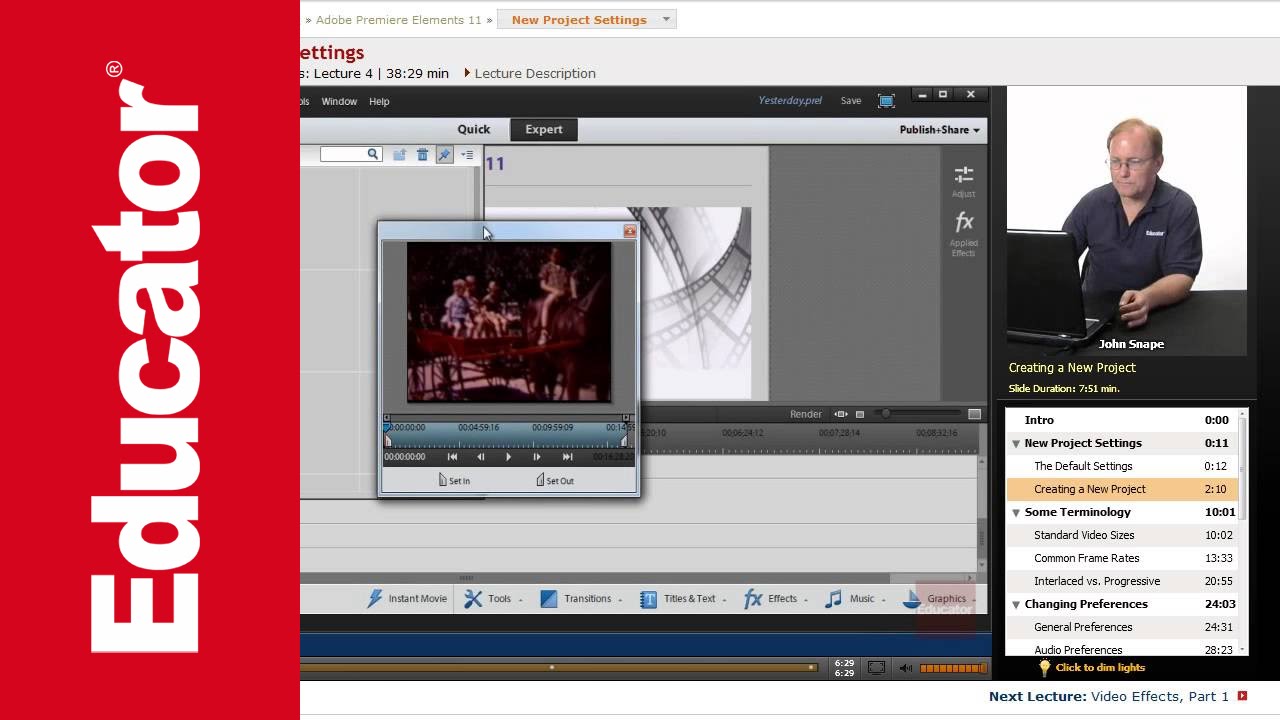Click the trash delete icon in project panel
The image size is (1280, 720).
point(422,154)
